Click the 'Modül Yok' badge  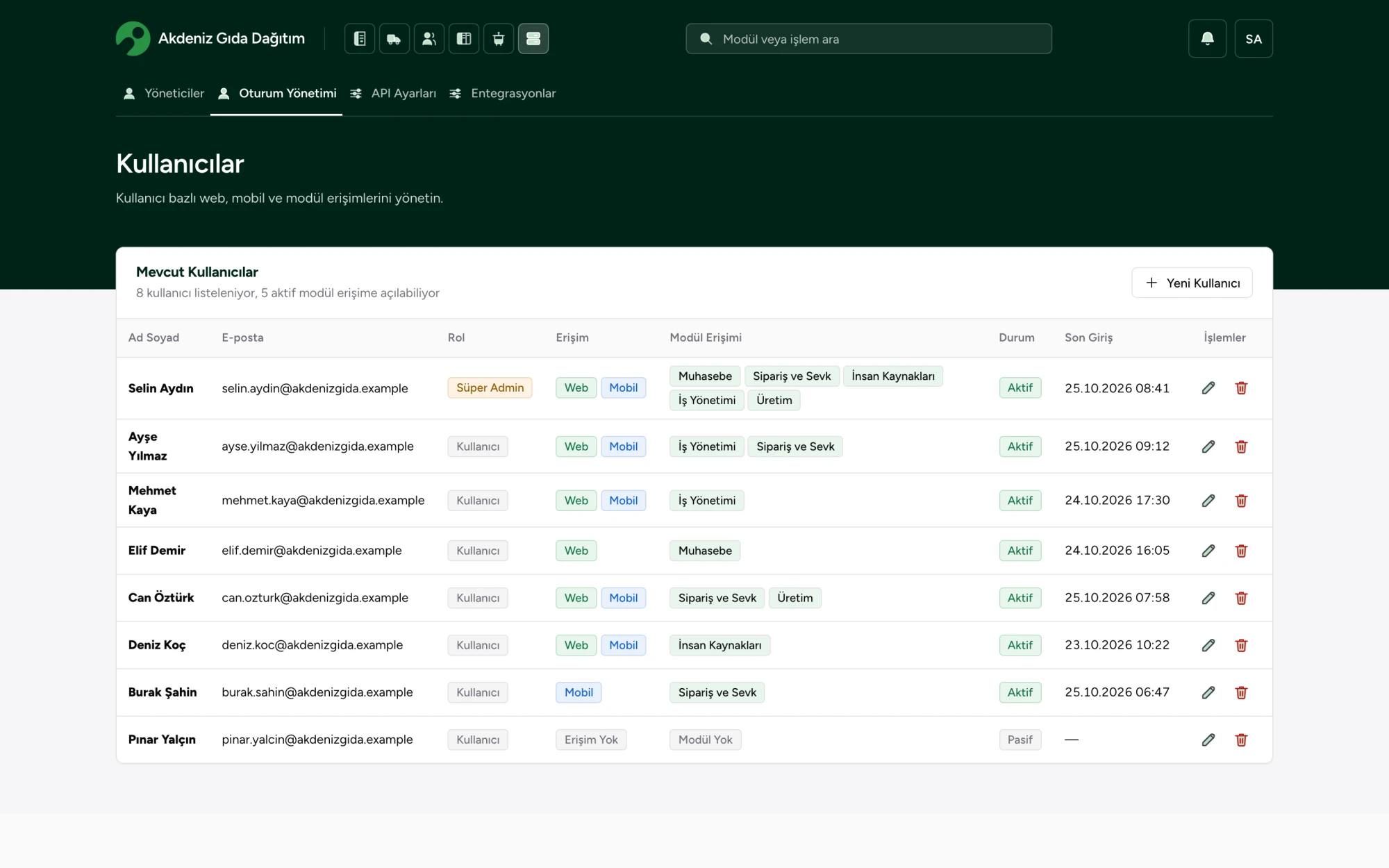click(706, 740)
